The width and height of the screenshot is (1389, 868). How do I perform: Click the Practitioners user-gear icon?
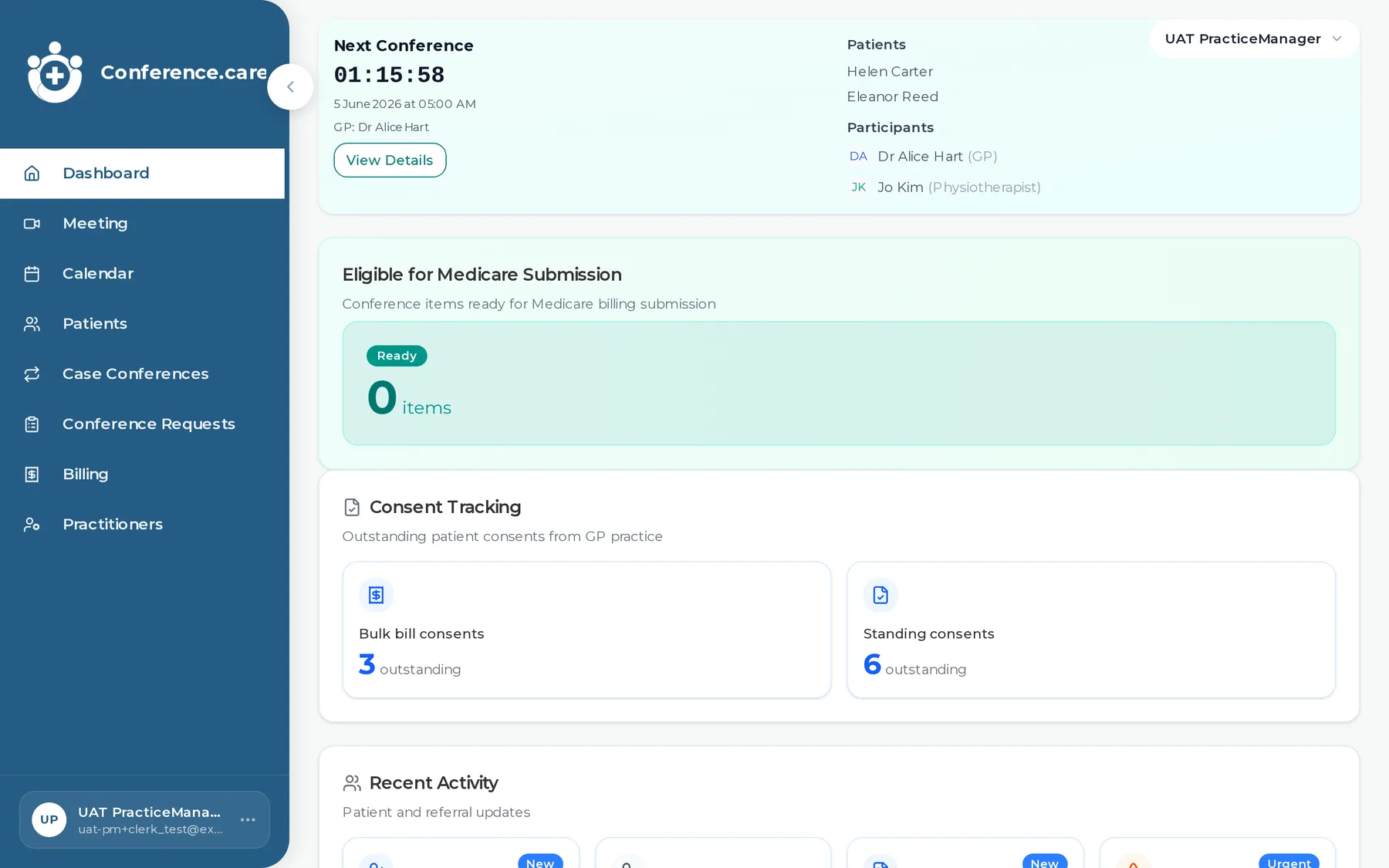(x=32, y=525)
